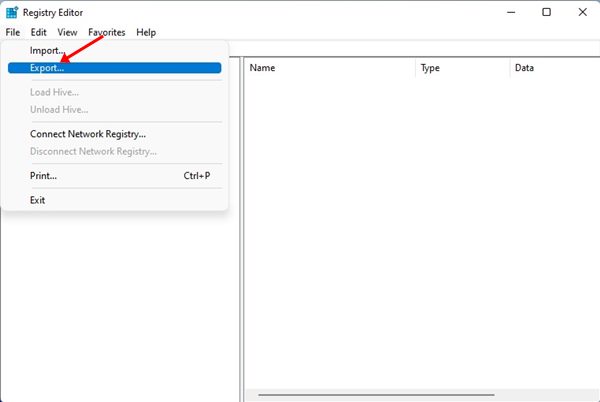Click Exit in the File menu
The image size is (600, 402).
point(114,200)
